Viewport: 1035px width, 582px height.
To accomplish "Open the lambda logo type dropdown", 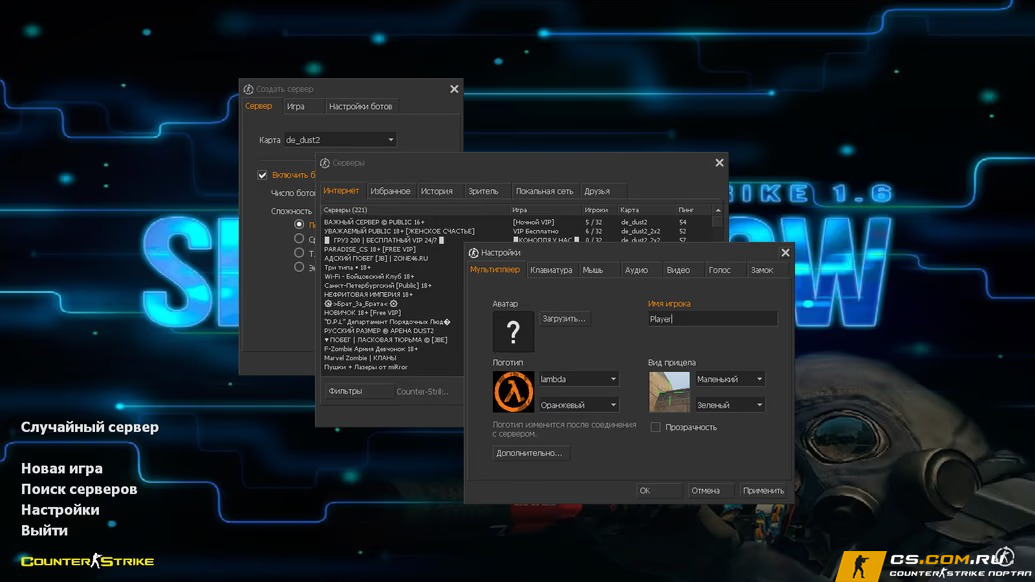I will point(578,379).
